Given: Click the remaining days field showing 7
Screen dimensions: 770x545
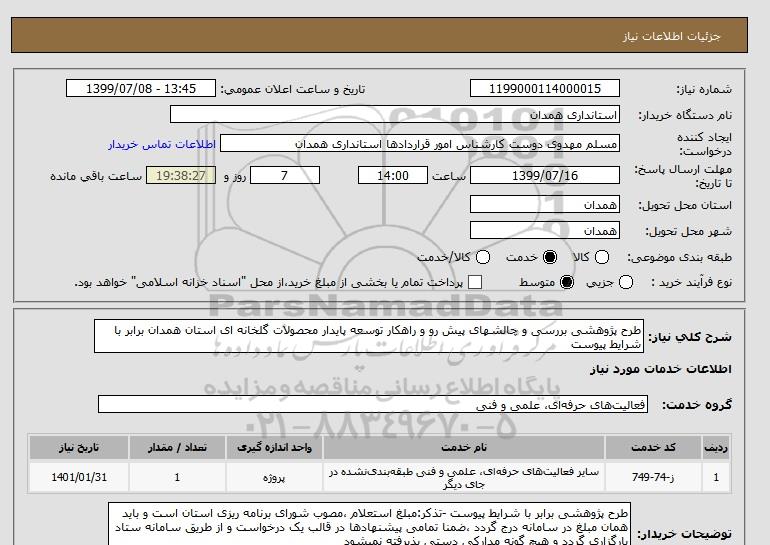Looking at the screenshot, I should coord(285,175).
